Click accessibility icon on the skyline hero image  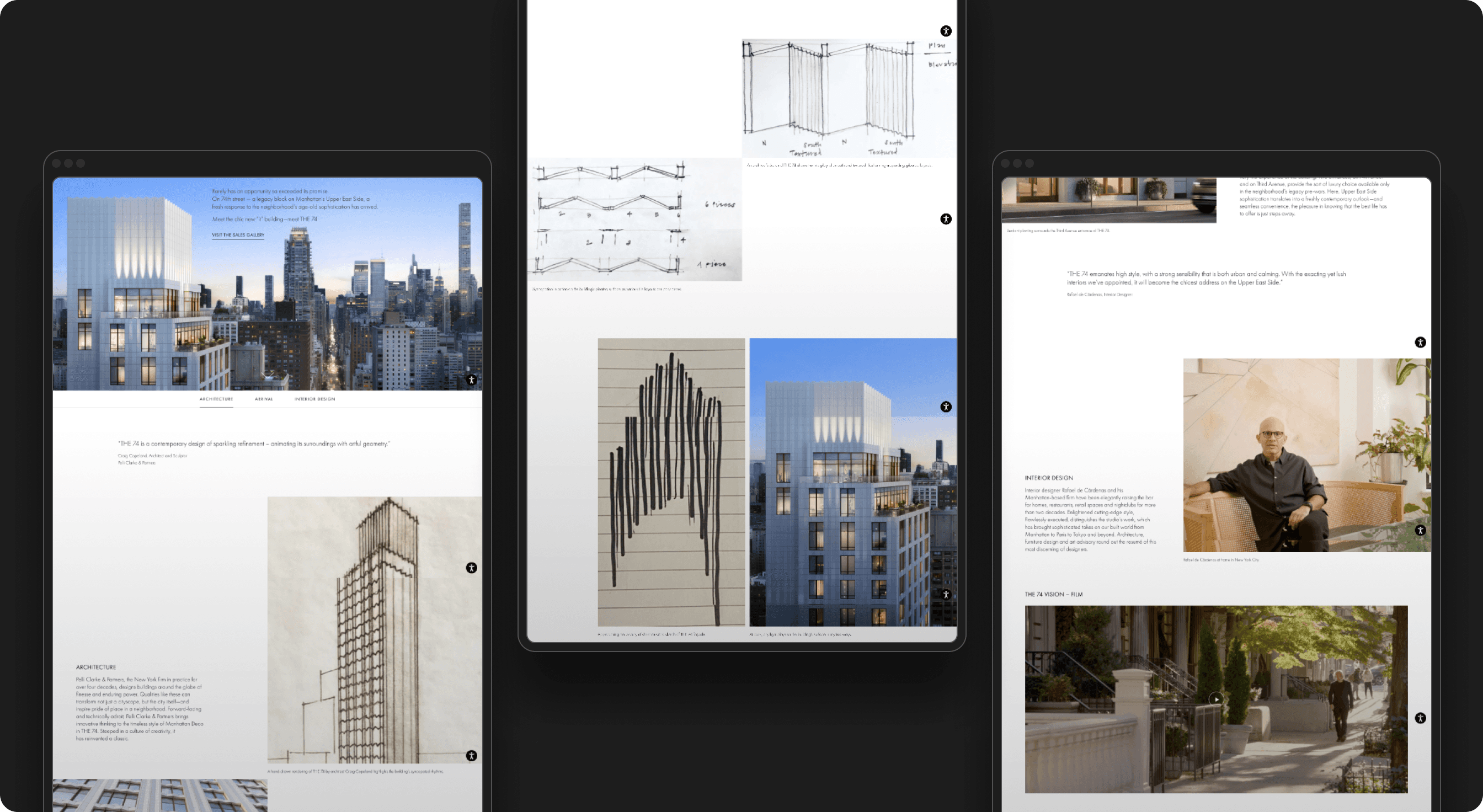[x=472, y=380]
